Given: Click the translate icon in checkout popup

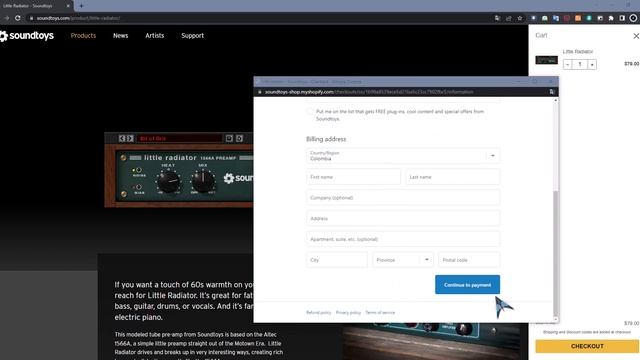Looking at the screenshot, I should [x=552, y=92].
